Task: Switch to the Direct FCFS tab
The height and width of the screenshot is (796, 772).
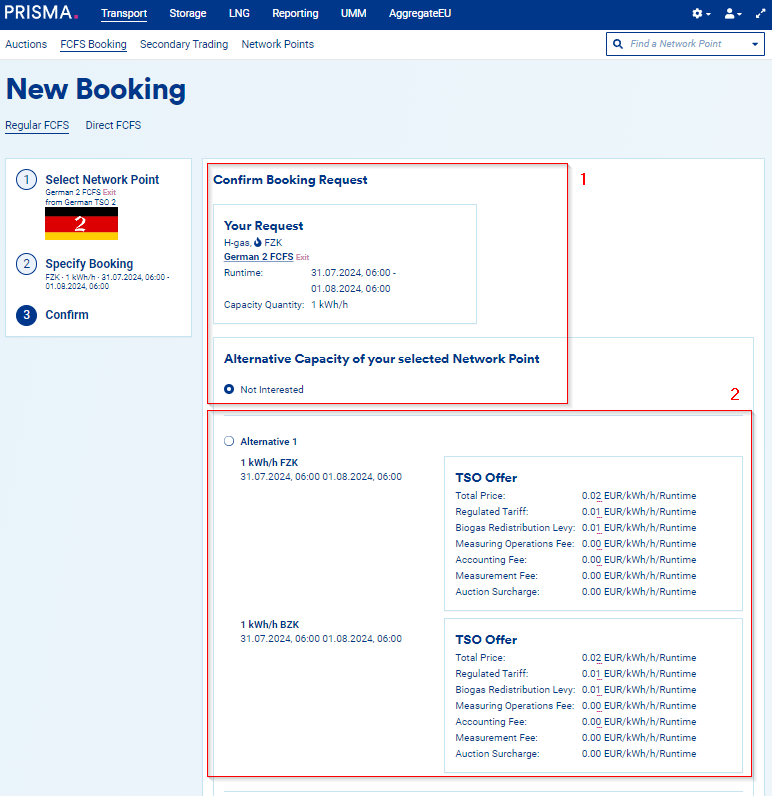Action: pyautogui.click(x=113, y=125)
